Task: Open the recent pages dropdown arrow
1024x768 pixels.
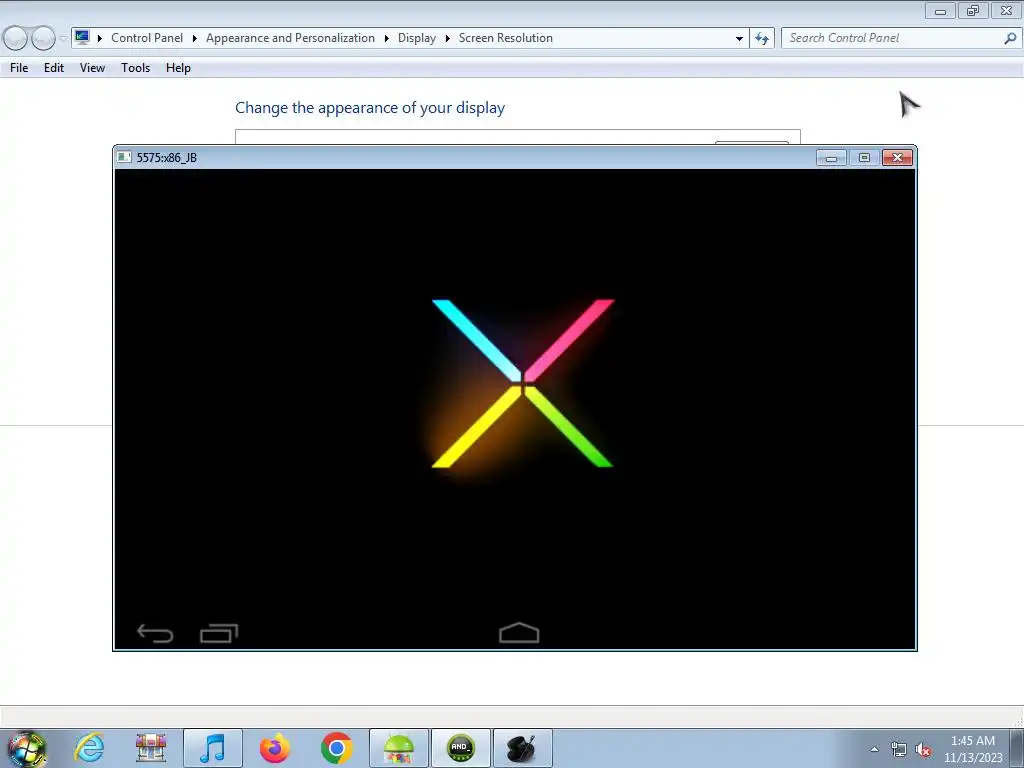Action: coord(63,39)
